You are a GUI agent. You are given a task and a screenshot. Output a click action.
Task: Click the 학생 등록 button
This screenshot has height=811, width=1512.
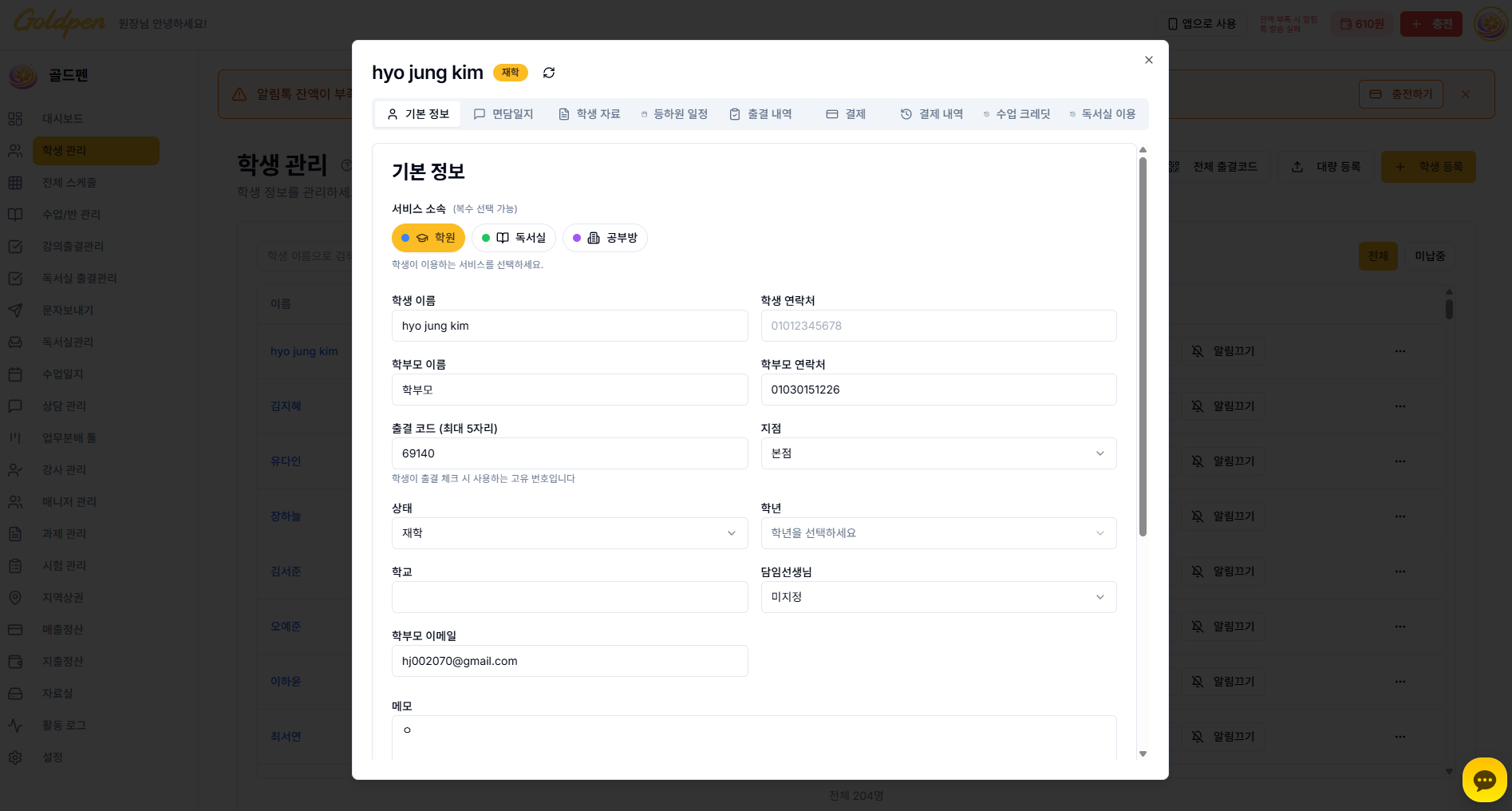1428,167
